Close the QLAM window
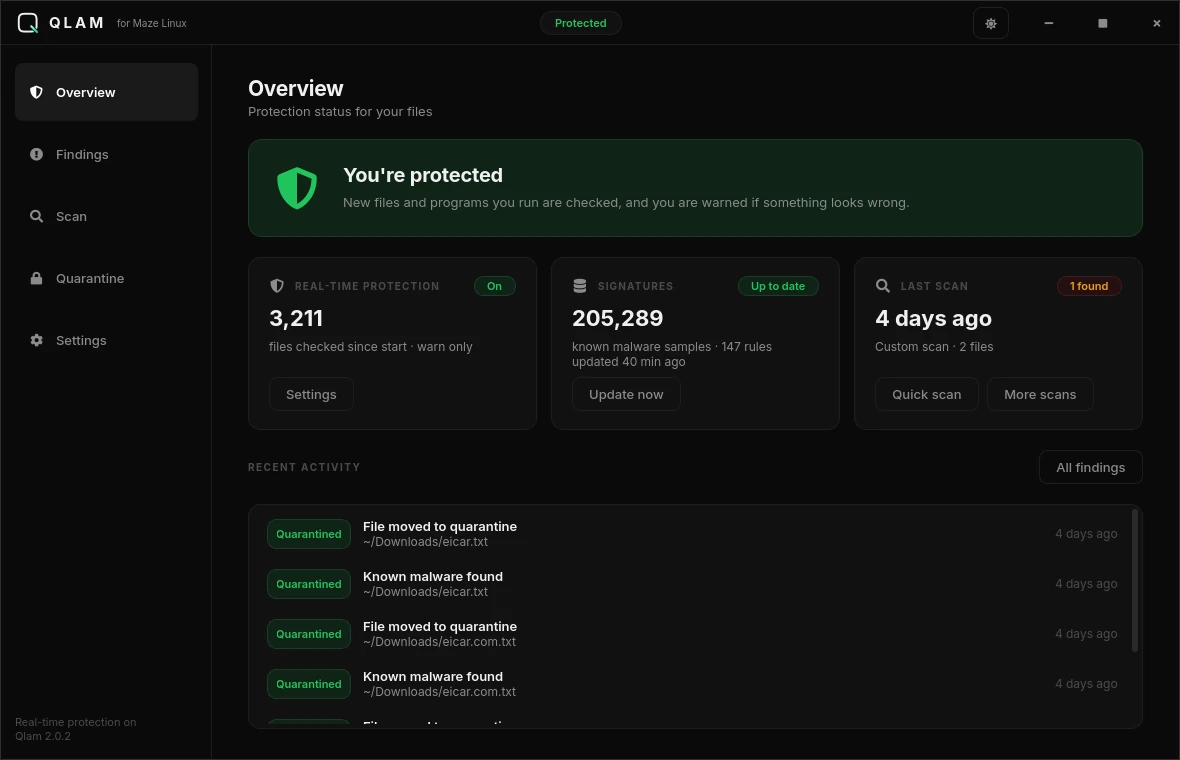1180x760 pixels. [1157, 23]
